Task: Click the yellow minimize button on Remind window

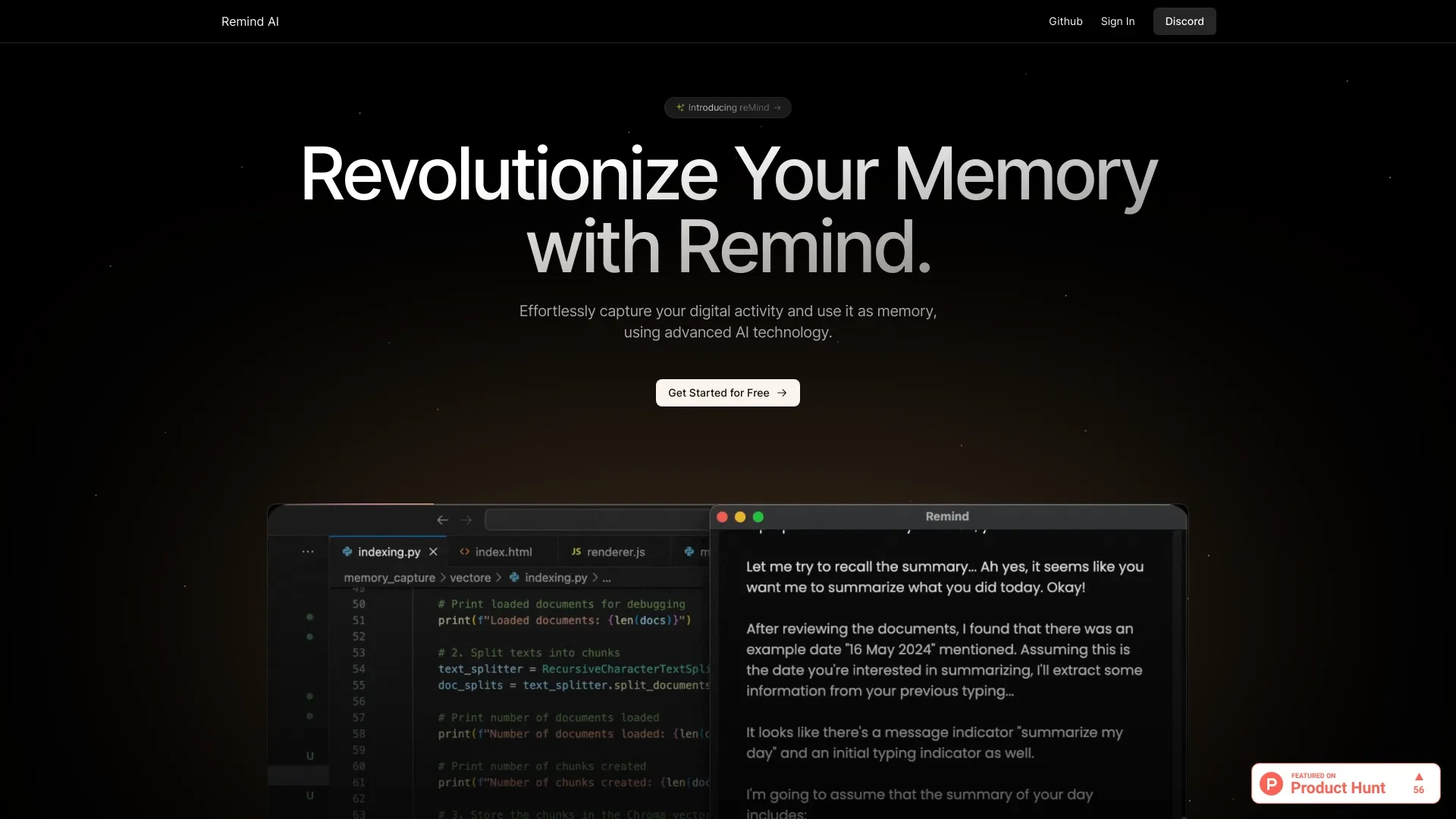Action: [x=740, y=517]
